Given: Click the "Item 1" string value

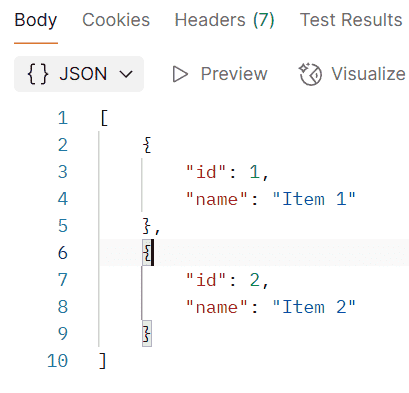Looking at the screenshot, I should click(314, 199).
